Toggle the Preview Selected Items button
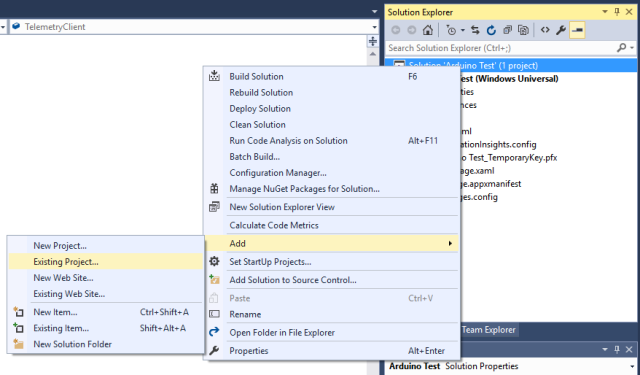The image size is (640, 375). (x=577, y=30)
